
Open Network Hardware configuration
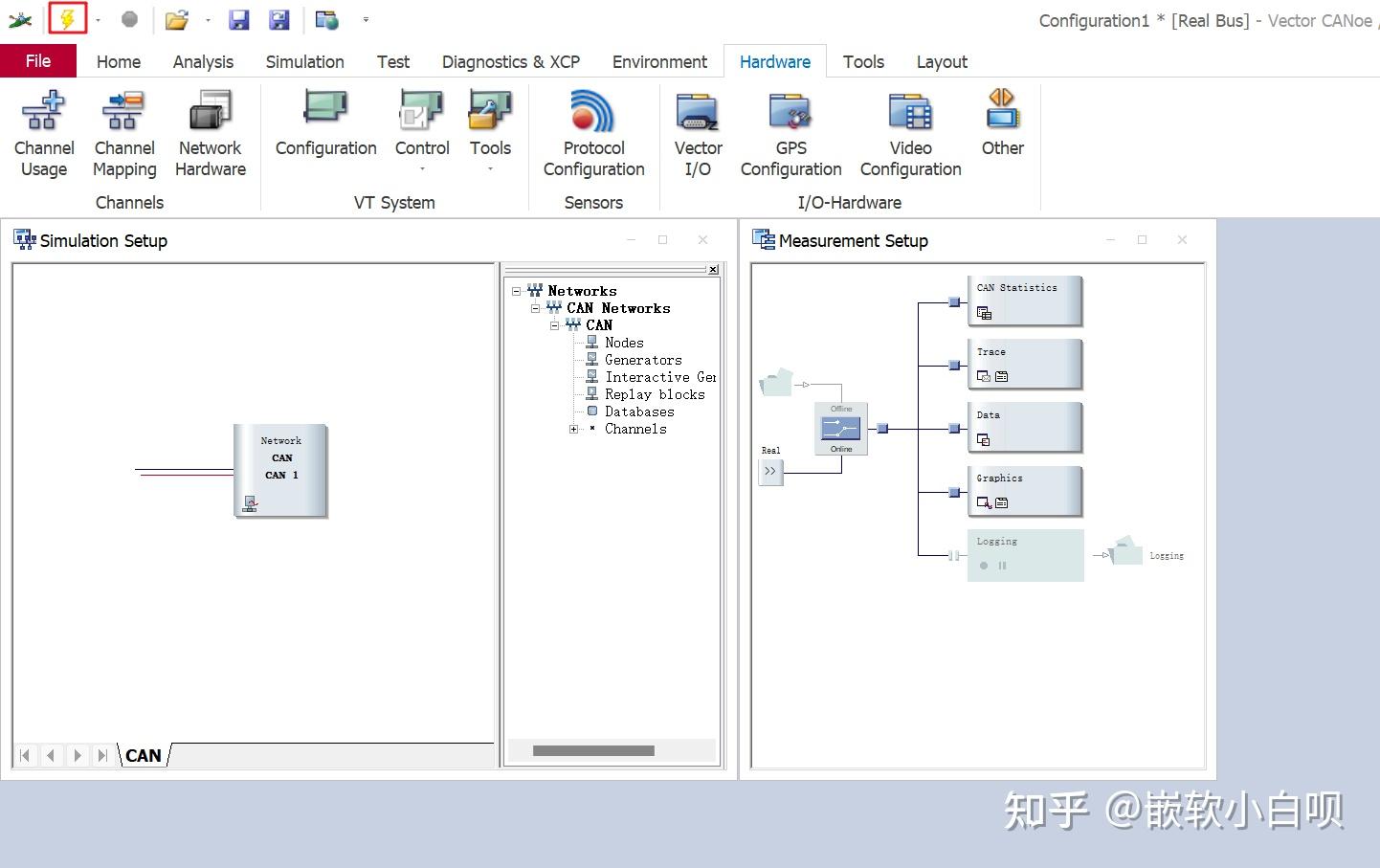(x=211, y=134)
